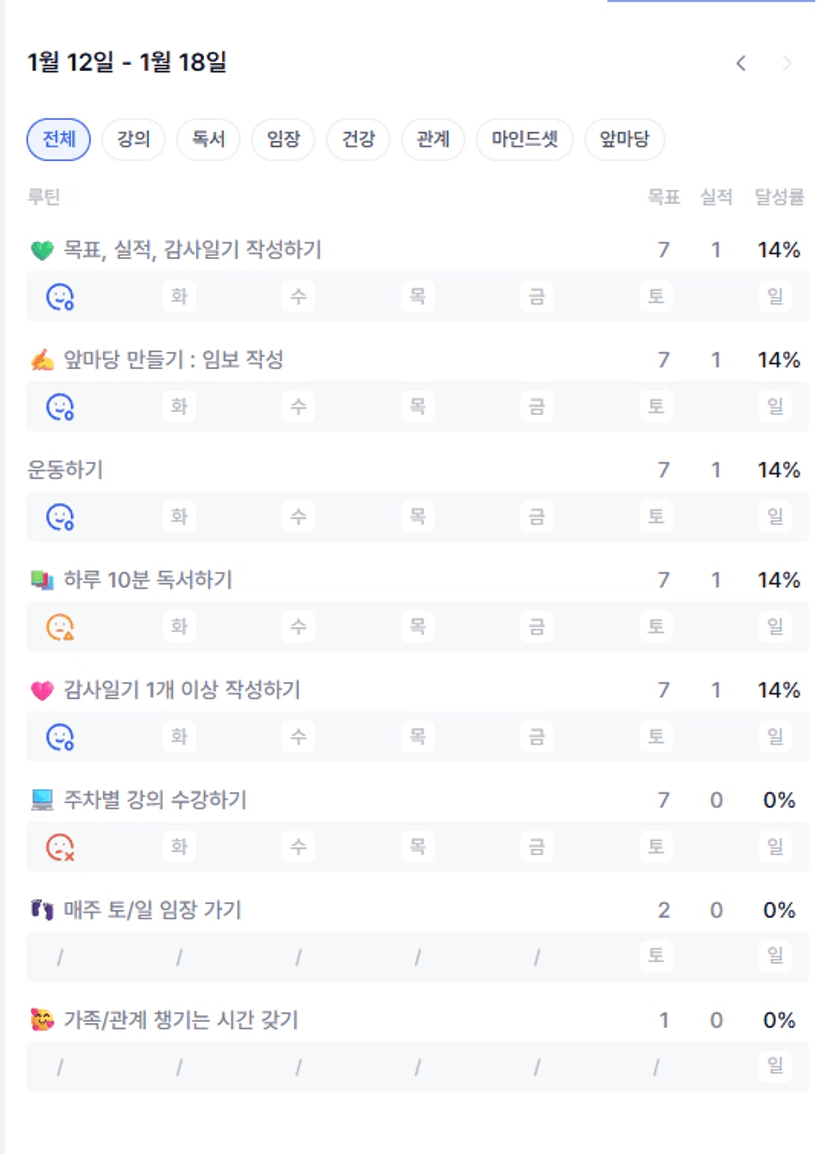The width and height of the screenshot is (827, 1154).
Task: Click the red sad face for 주차별 강의 수강하기
Action: [x=60, y=847]
